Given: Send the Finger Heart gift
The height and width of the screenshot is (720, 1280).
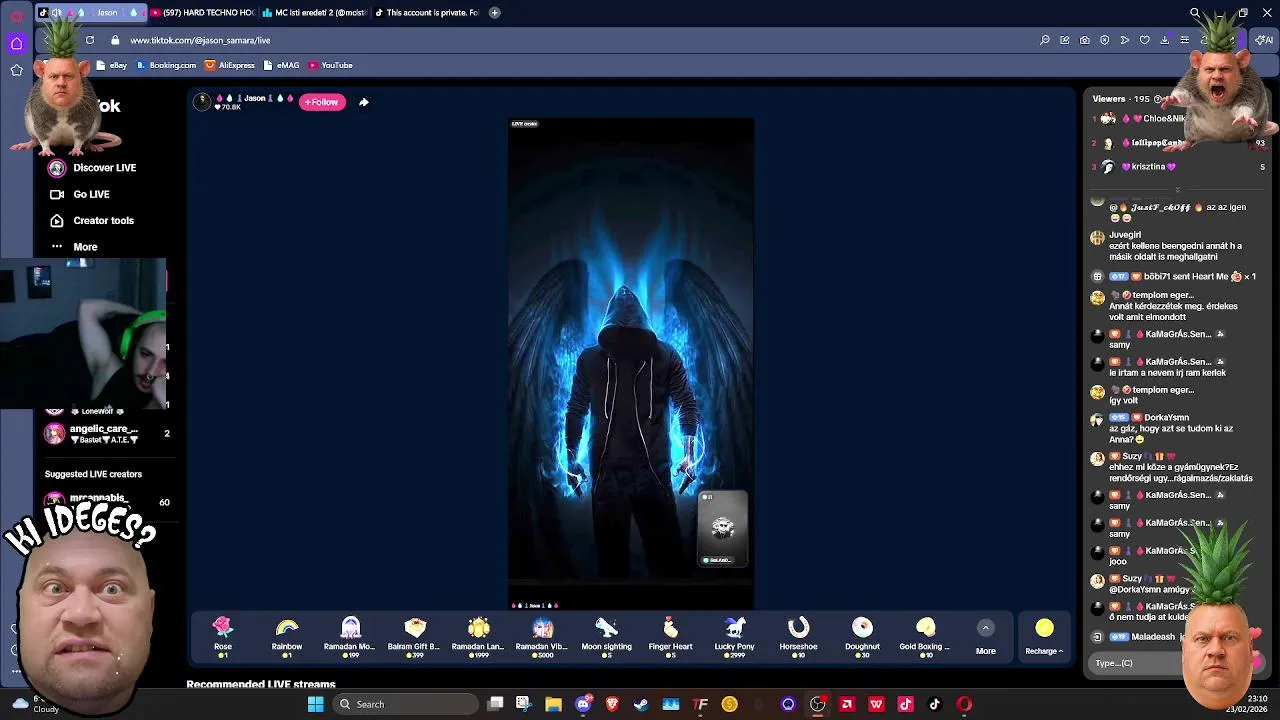Looking at the screenshot, I should (x=670, y=636).
